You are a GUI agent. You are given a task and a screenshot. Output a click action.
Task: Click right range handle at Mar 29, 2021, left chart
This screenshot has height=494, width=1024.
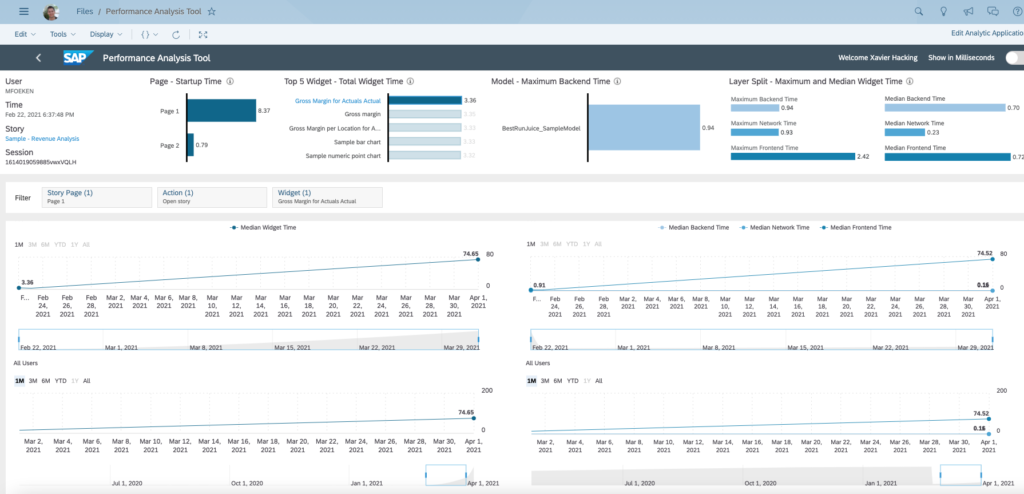pos(479,339)
